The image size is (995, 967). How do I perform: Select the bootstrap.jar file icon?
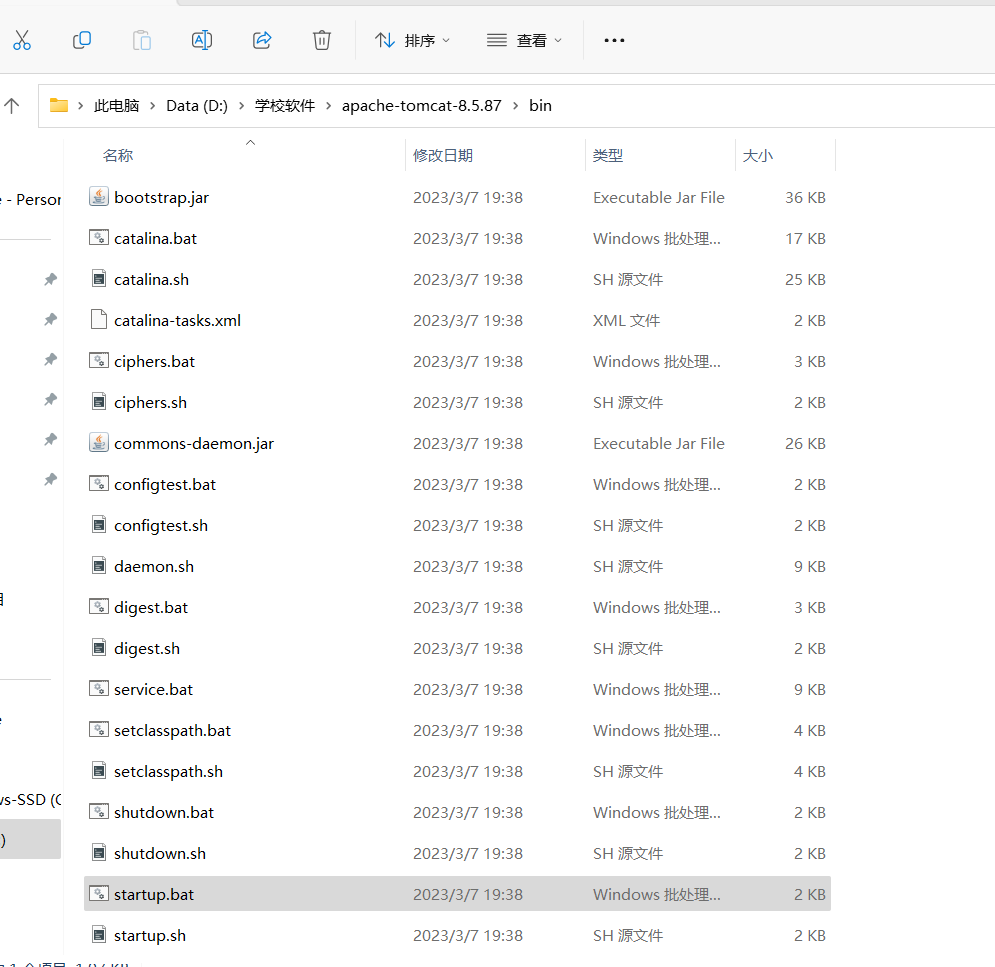[98, 197]
